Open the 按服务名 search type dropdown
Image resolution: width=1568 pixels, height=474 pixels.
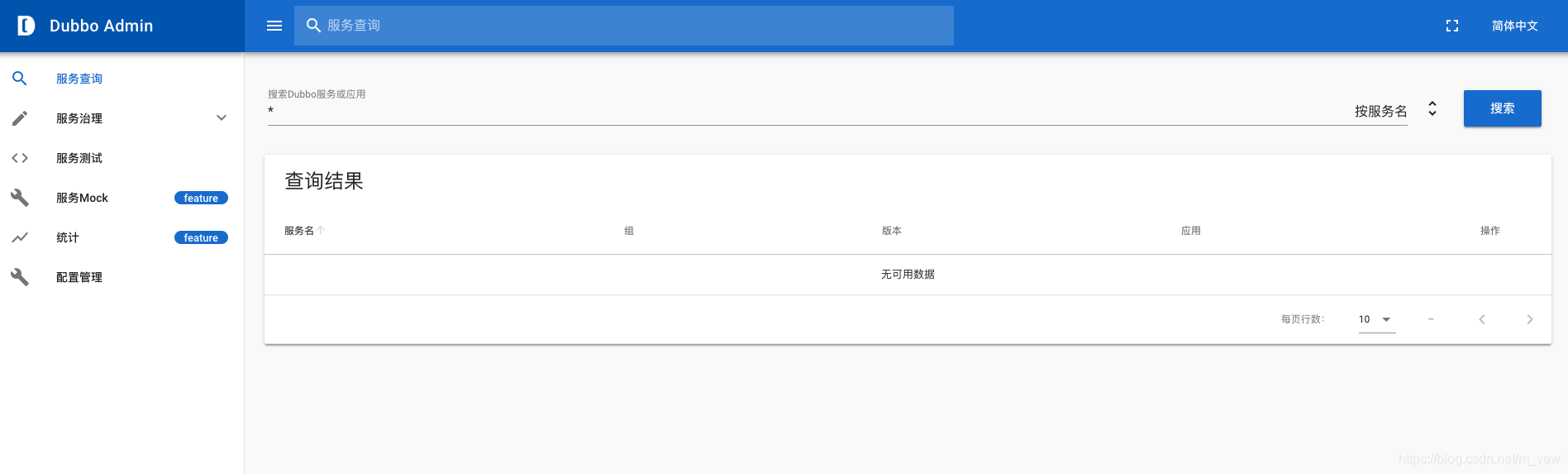click(x=1380, y=111)
